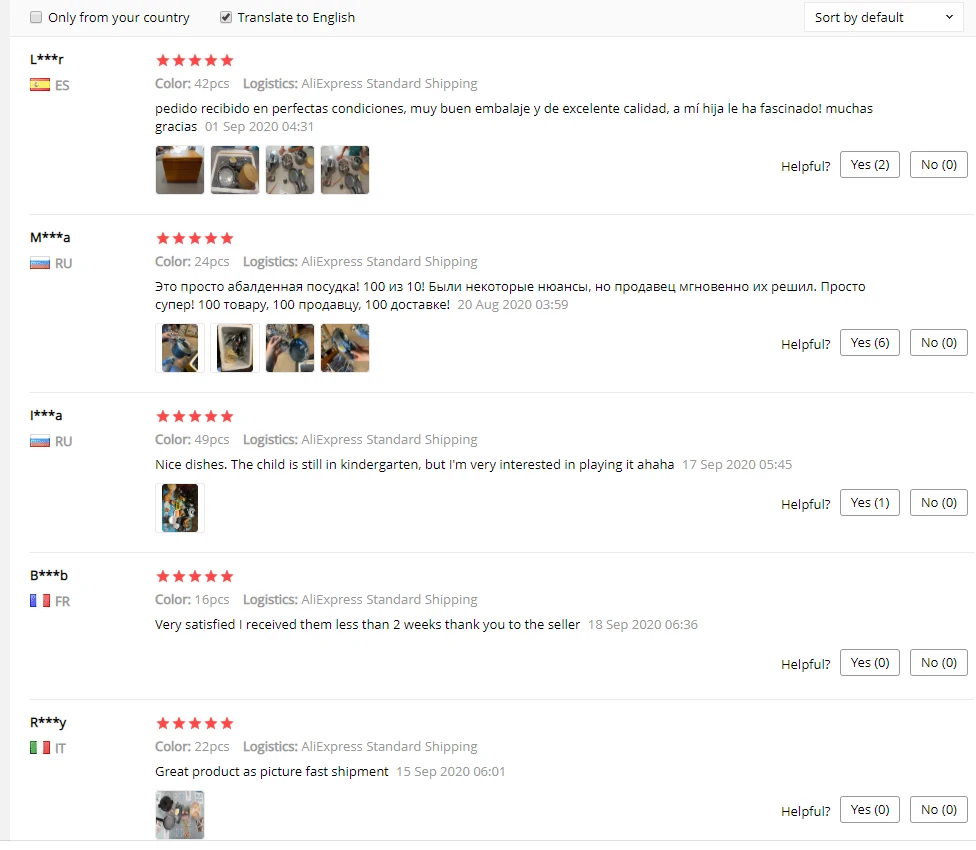Click the star rating on B***b's review
This screenshot has height=850, width=976.
[195, 576]
